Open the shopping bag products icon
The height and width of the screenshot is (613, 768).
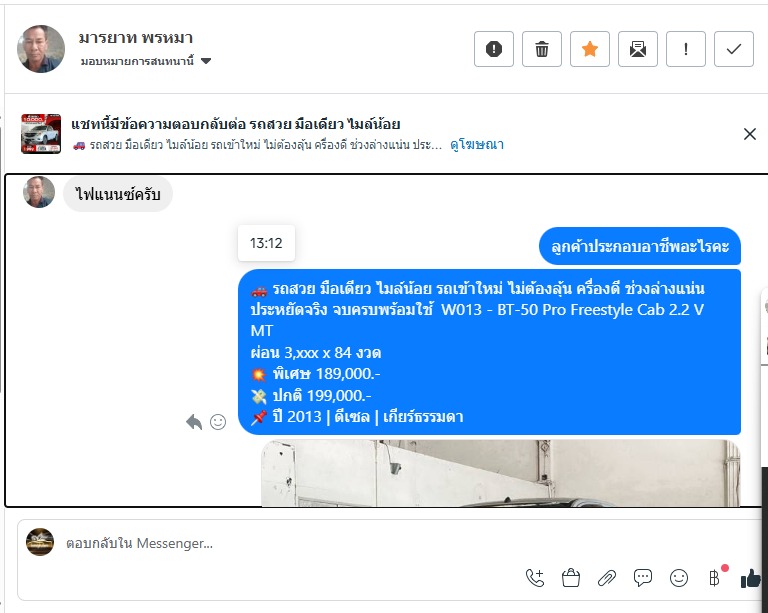click(571, 578)
